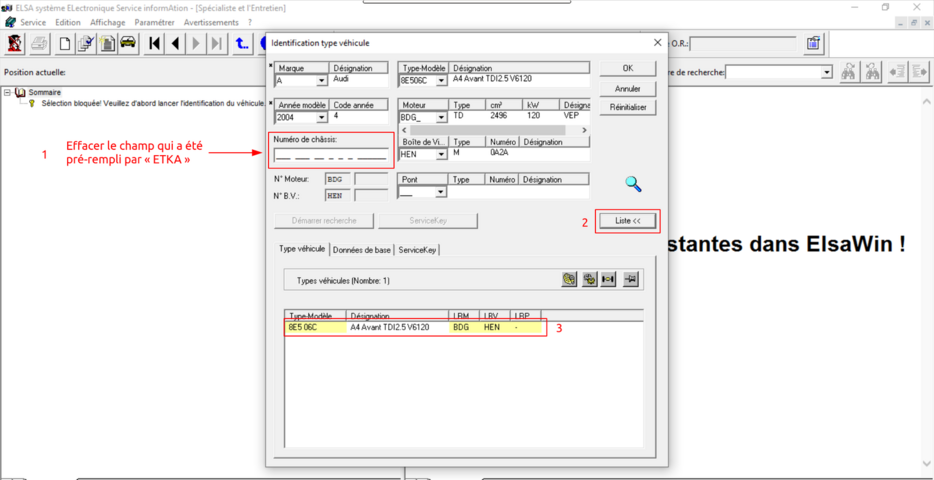
Task: Open the Edition menu
Action: pos(67,22)
